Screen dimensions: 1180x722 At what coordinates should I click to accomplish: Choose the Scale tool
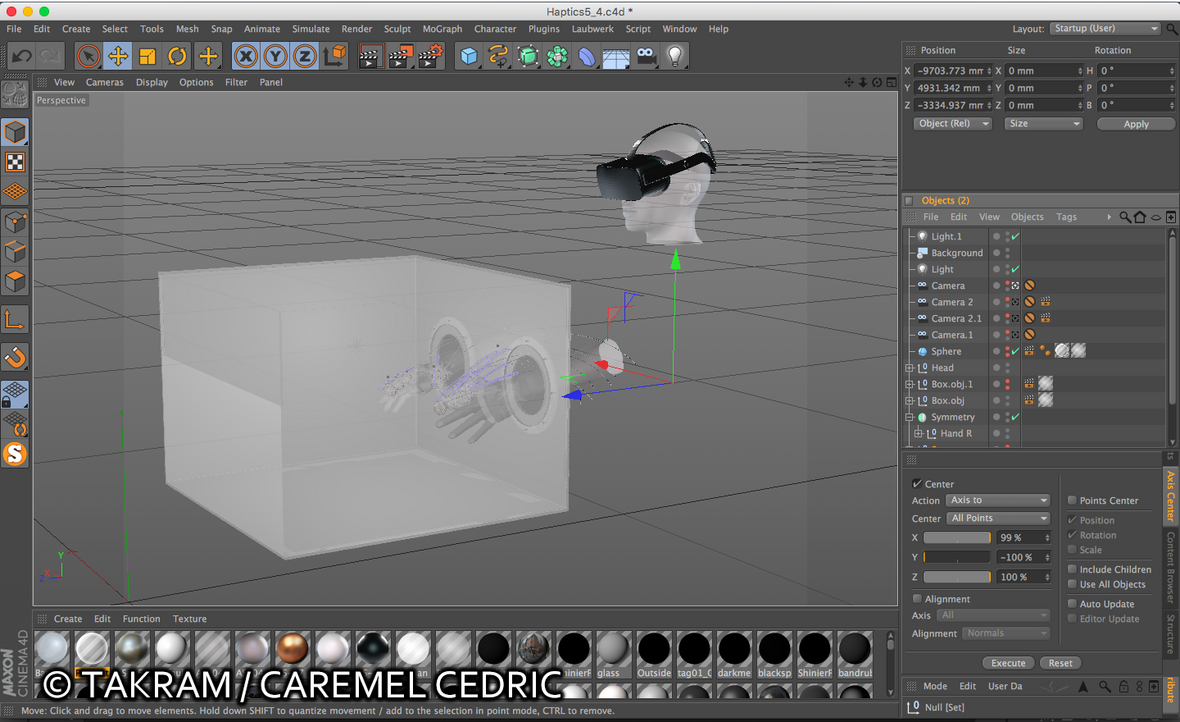click(x=148, y=56)
